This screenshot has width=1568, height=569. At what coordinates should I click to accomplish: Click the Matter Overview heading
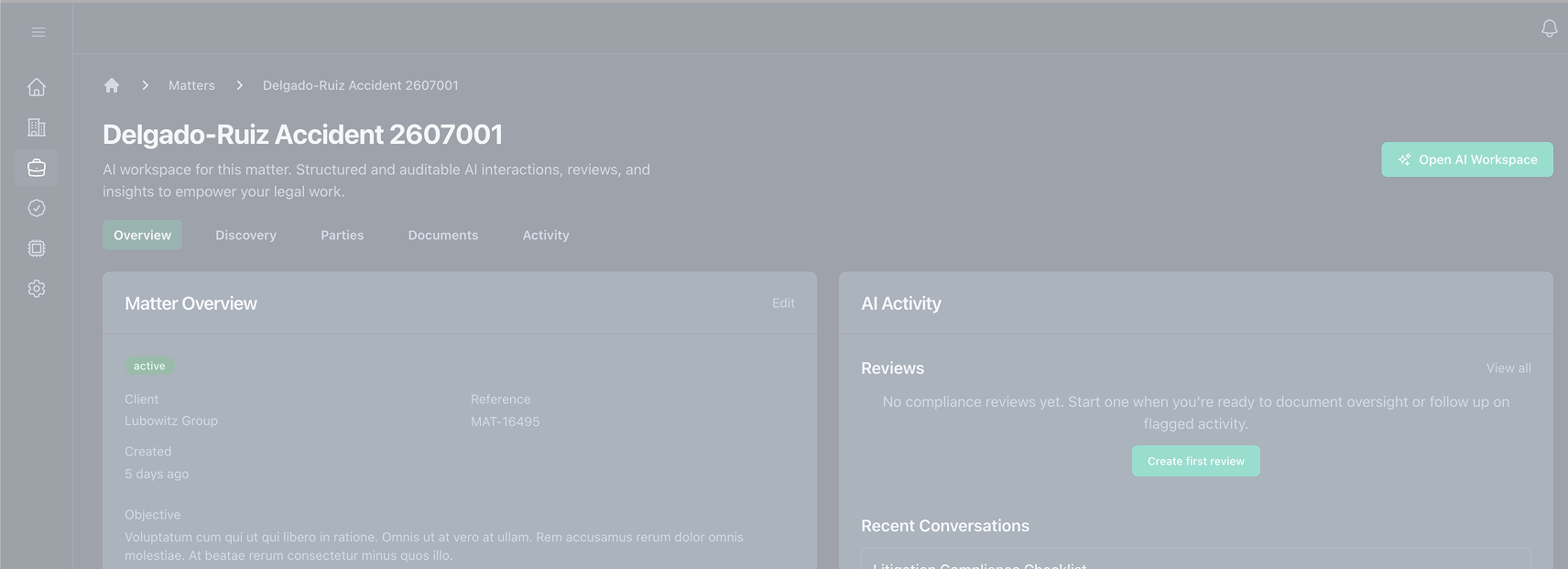click(x=191, y=303)
